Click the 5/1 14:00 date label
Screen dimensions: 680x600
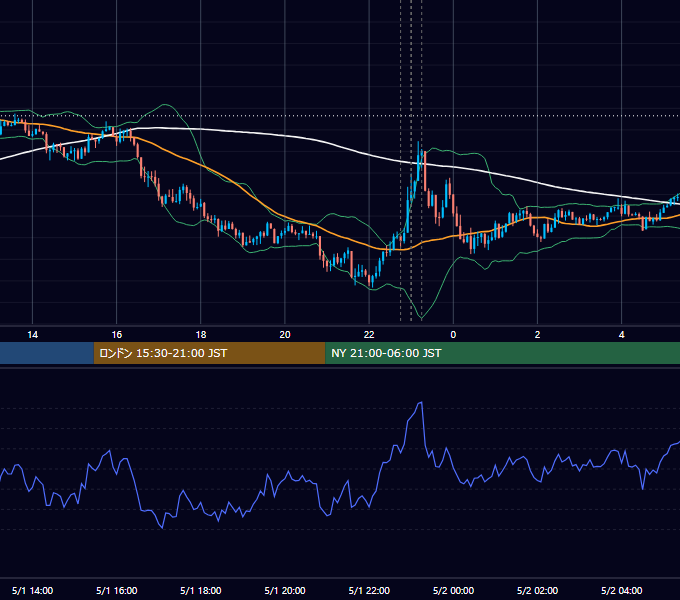click(33, 590)
